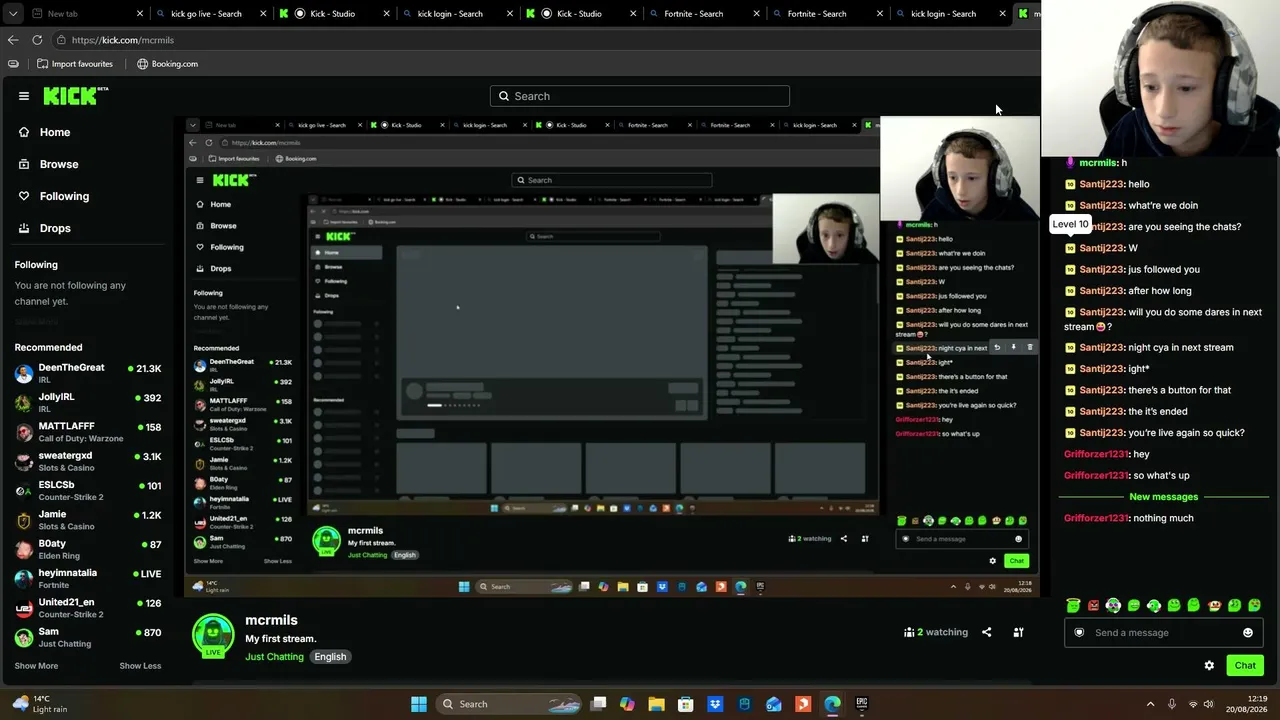Click the chat identity badge in message box
The height and width of the screenshot is (720, 1280).
(1079, 632)
